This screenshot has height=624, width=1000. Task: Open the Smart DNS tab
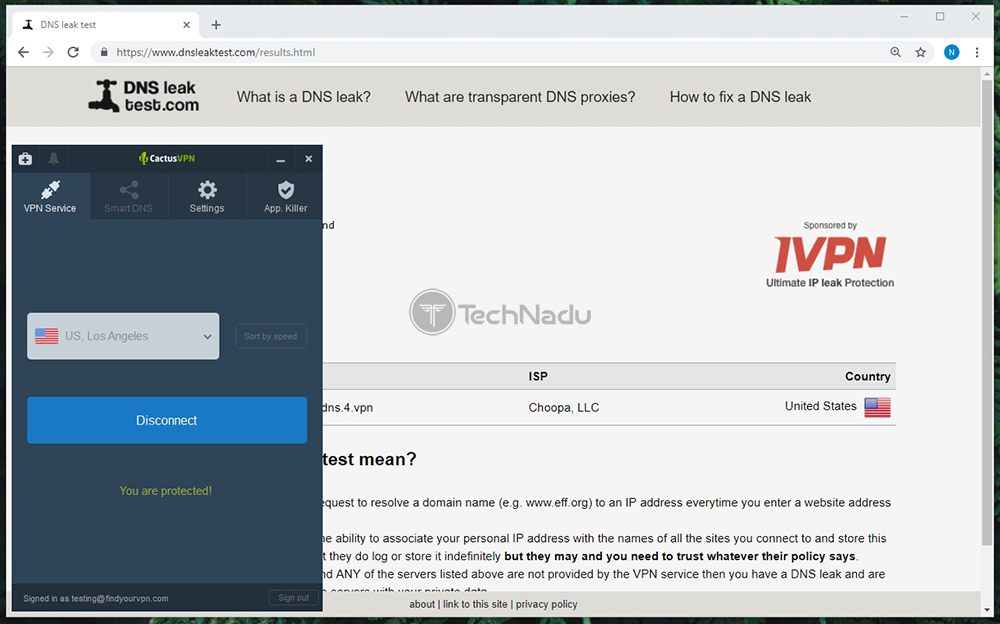pyautogui.click(x=128, y=197)
